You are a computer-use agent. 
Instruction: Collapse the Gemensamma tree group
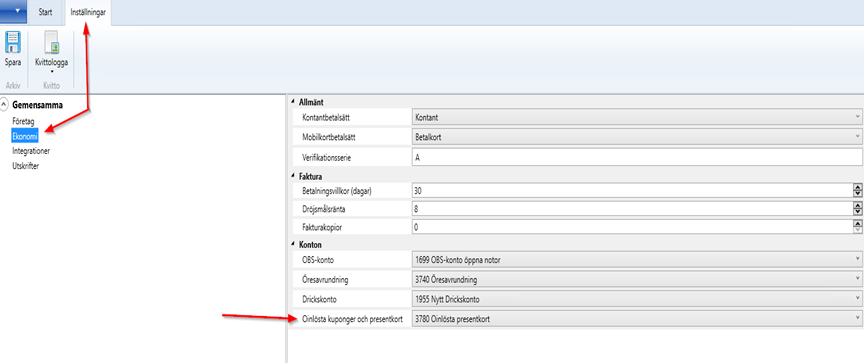point(4,105)
